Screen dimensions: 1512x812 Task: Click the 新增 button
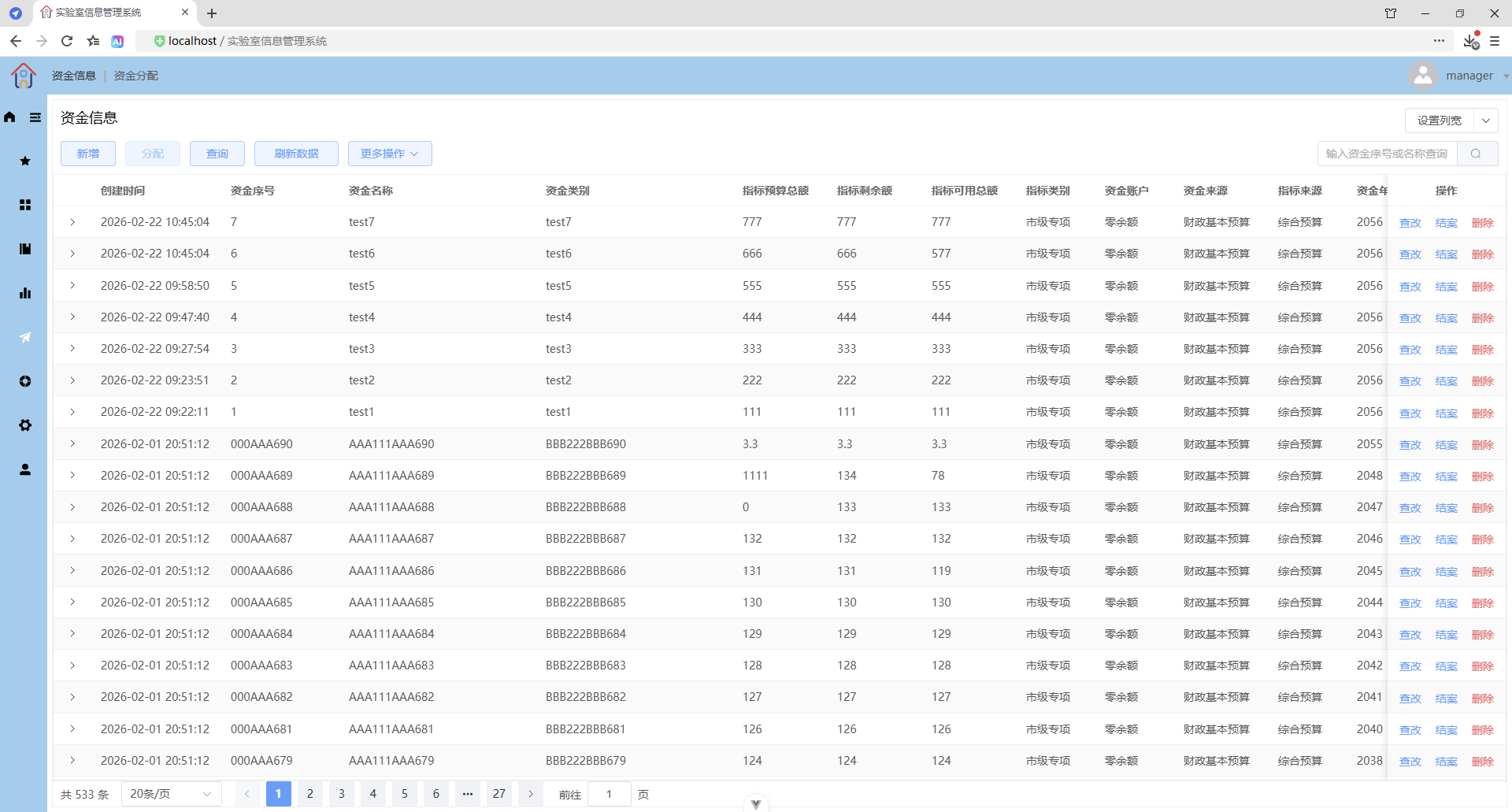click(x=88, y=154)
